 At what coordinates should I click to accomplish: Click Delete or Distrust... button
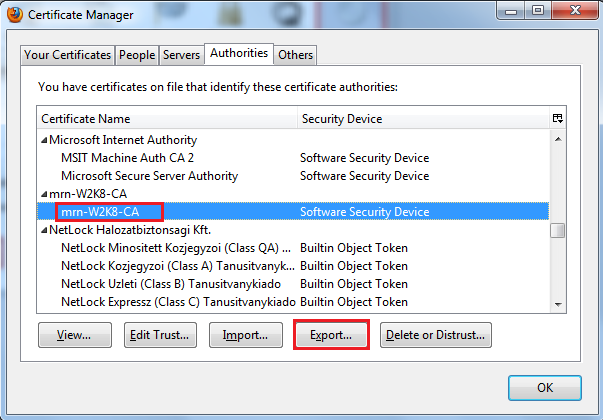point(435,335)
